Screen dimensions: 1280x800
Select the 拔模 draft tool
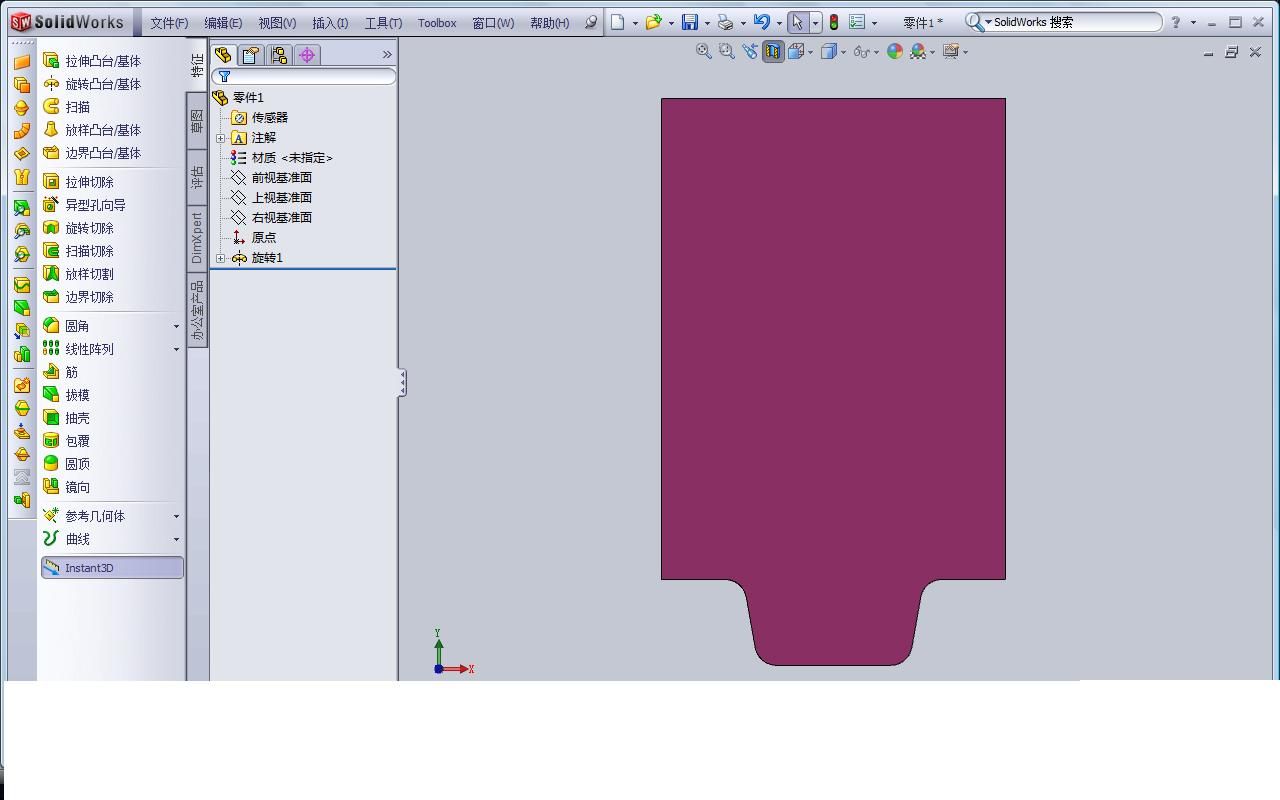point(66,395)
